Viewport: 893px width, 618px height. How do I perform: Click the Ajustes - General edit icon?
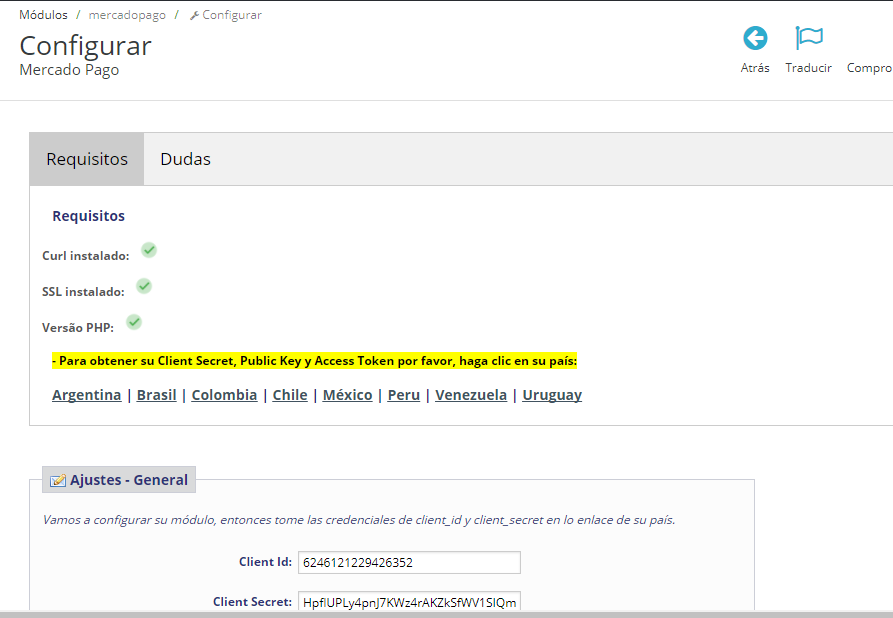point(58,481)
